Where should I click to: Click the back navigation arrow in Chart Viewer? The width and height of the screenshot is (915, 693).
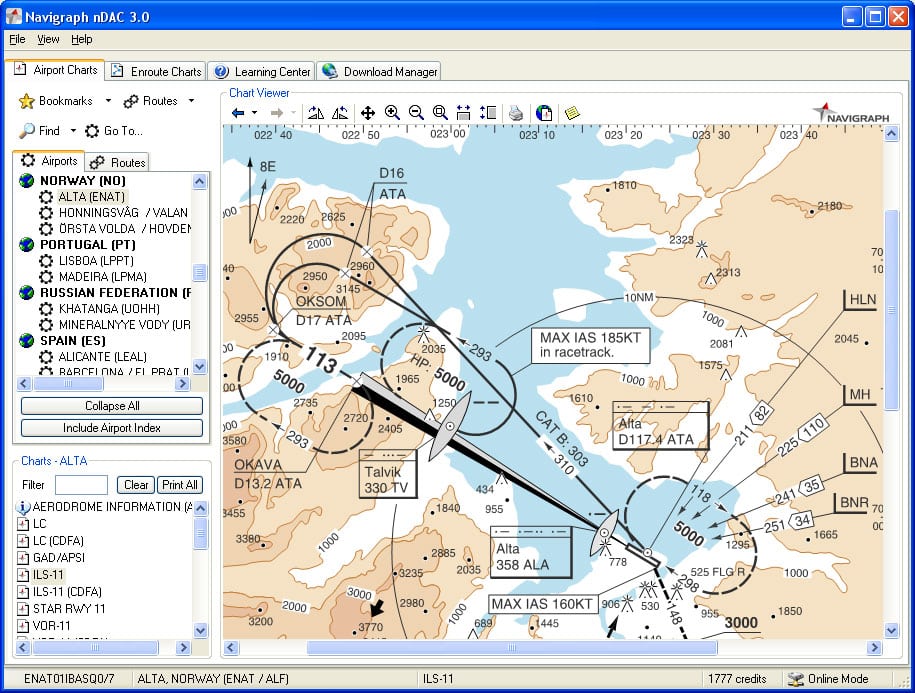click(x=238, y=113)
